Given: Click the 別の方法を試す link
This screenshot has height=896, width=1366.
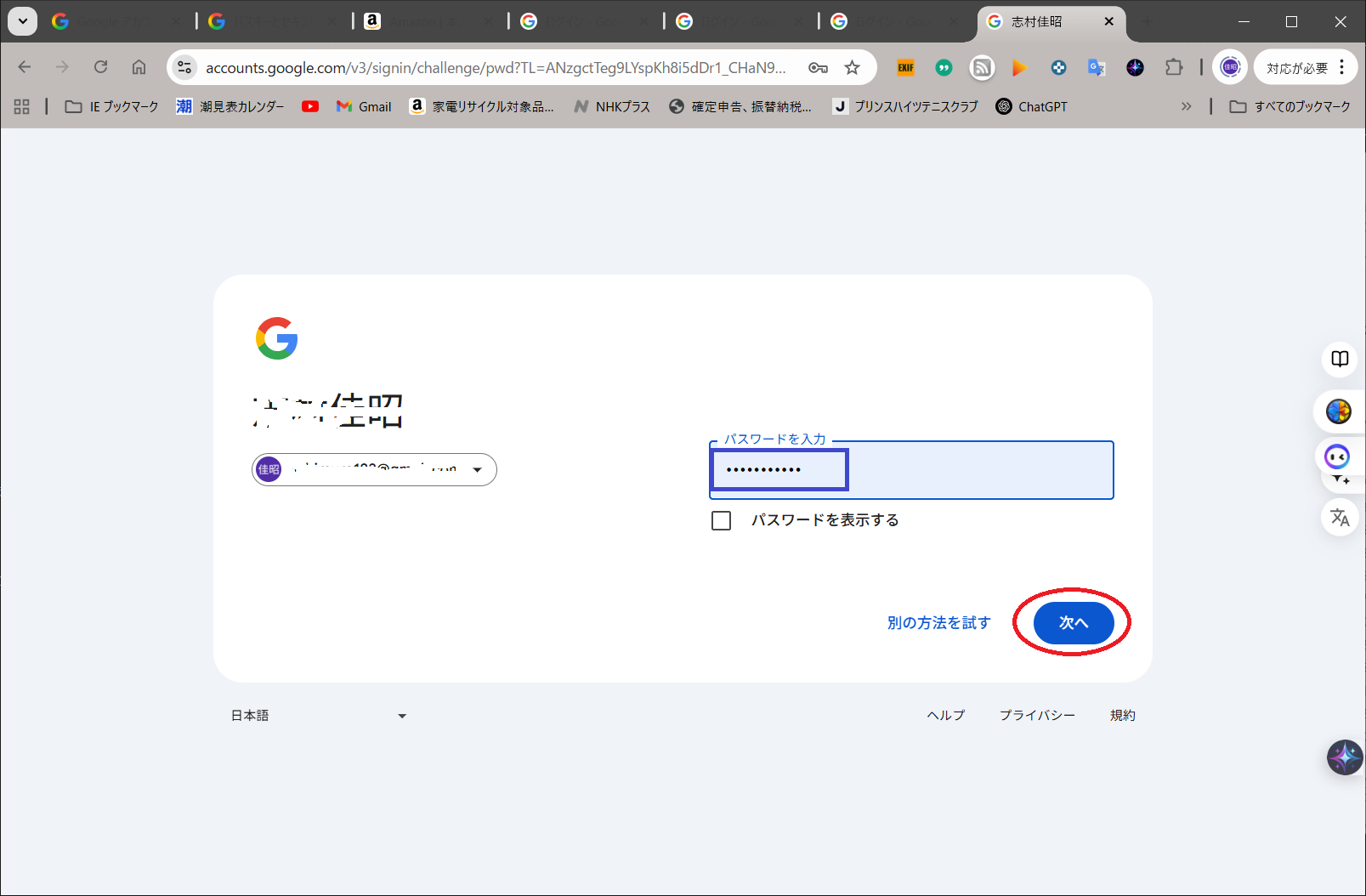Looking at the screenshot, I should (938, 623).
